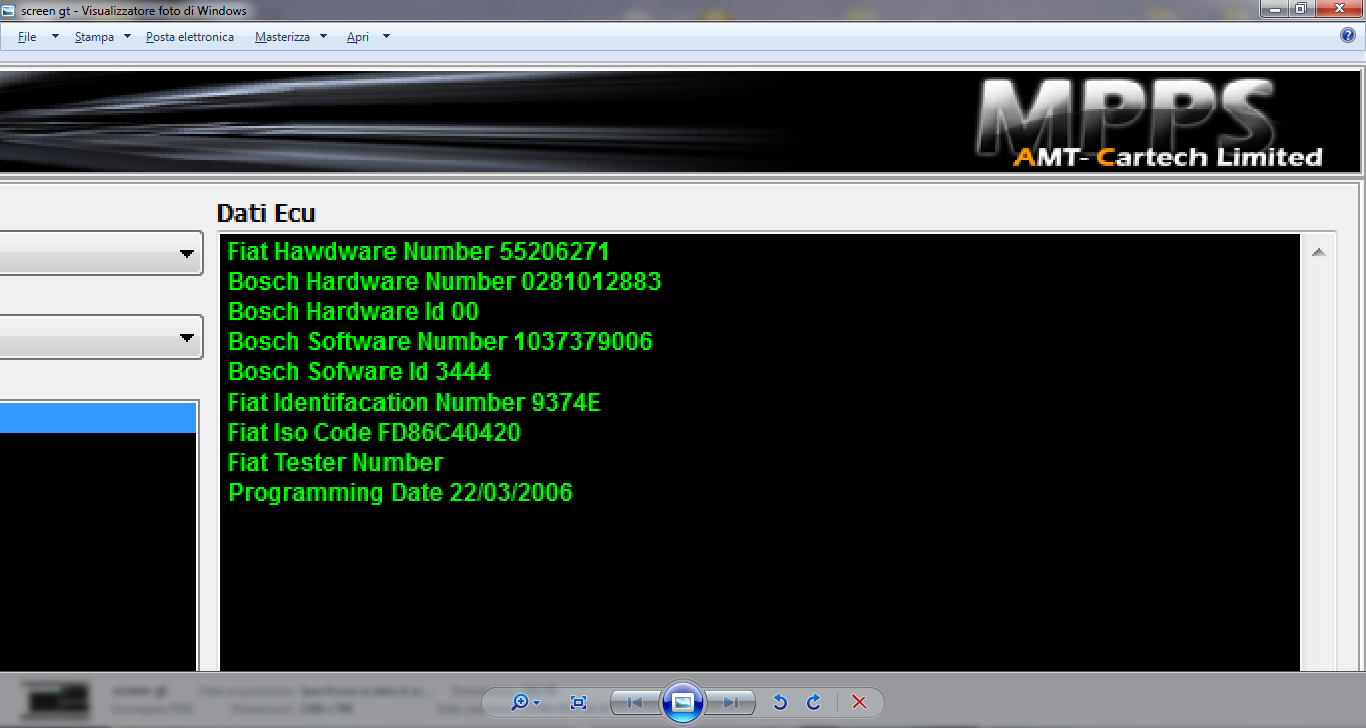Screen dimensions: 1366x728
Task: Click the fit-to-window actual size icon
Action: [x=578, y=702]
